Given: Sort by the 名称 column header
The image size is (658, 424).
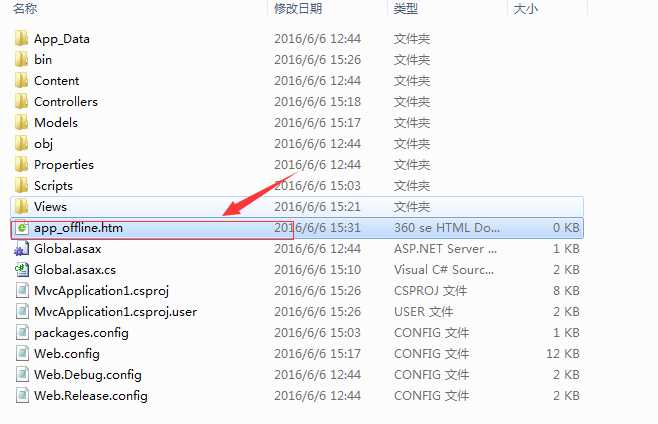Looking at the screenshot, I should pos(25,8).
